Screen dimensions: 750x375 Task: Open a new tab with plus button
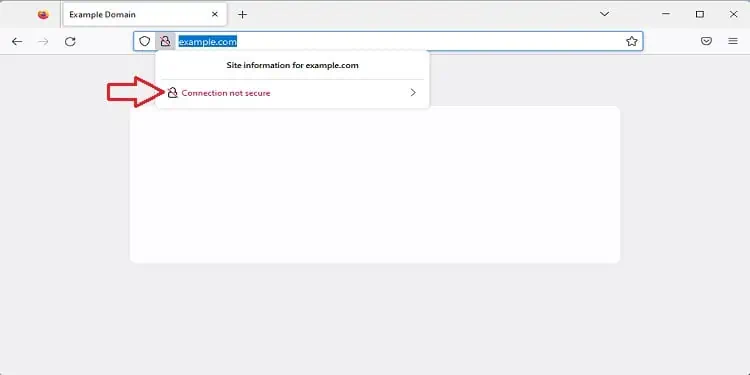[243, 14]
